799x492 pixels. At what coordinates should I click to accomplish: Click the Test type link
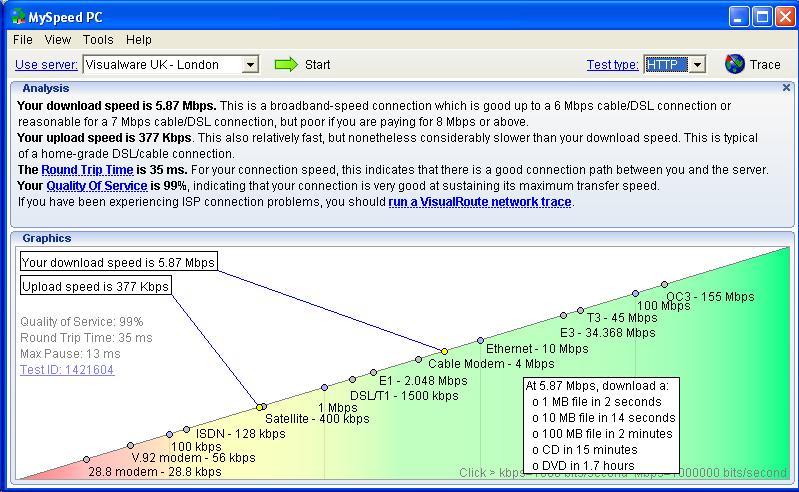point(612,65)
